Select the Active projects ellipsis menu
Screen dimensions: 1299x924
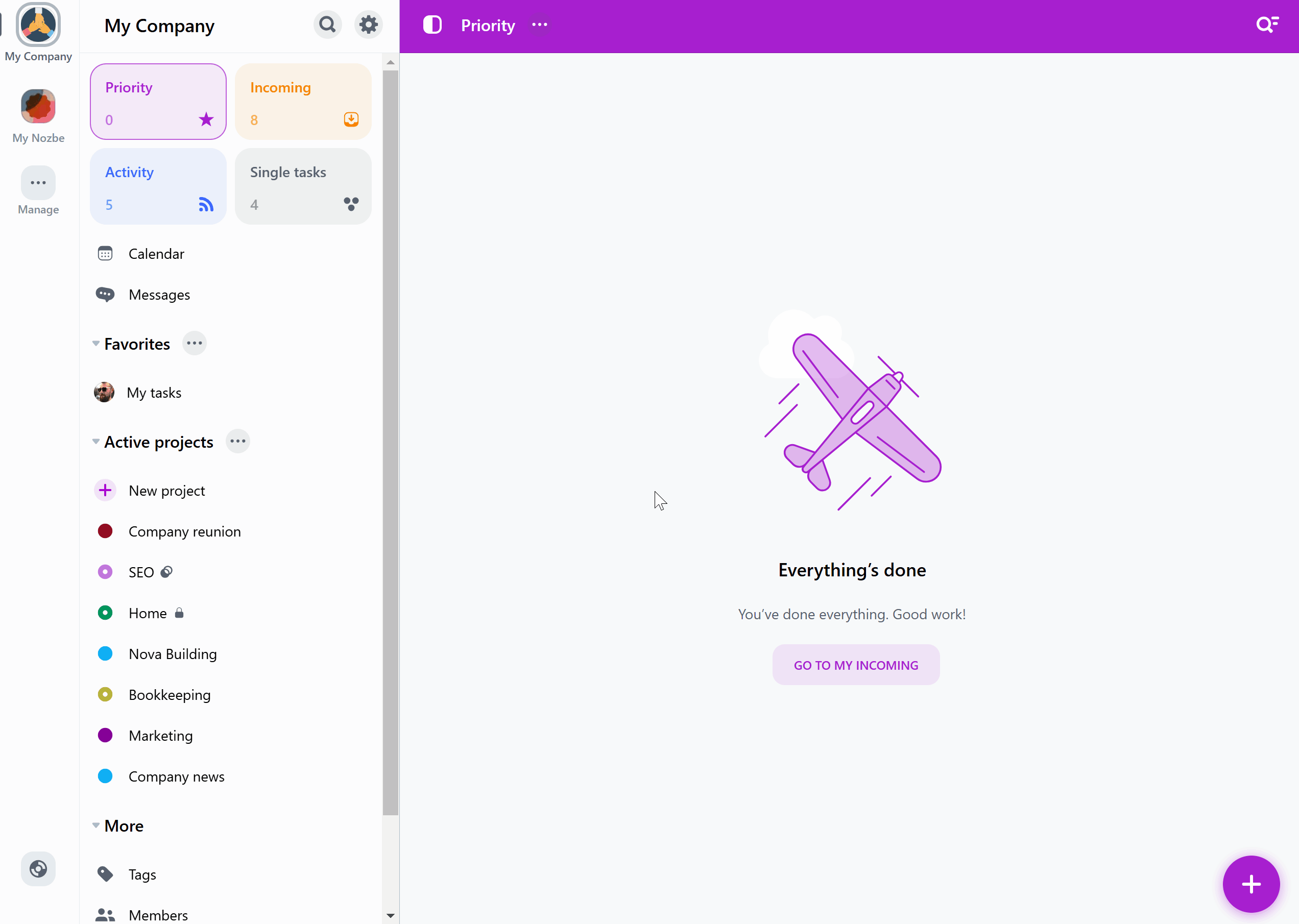tap(237, 441)
